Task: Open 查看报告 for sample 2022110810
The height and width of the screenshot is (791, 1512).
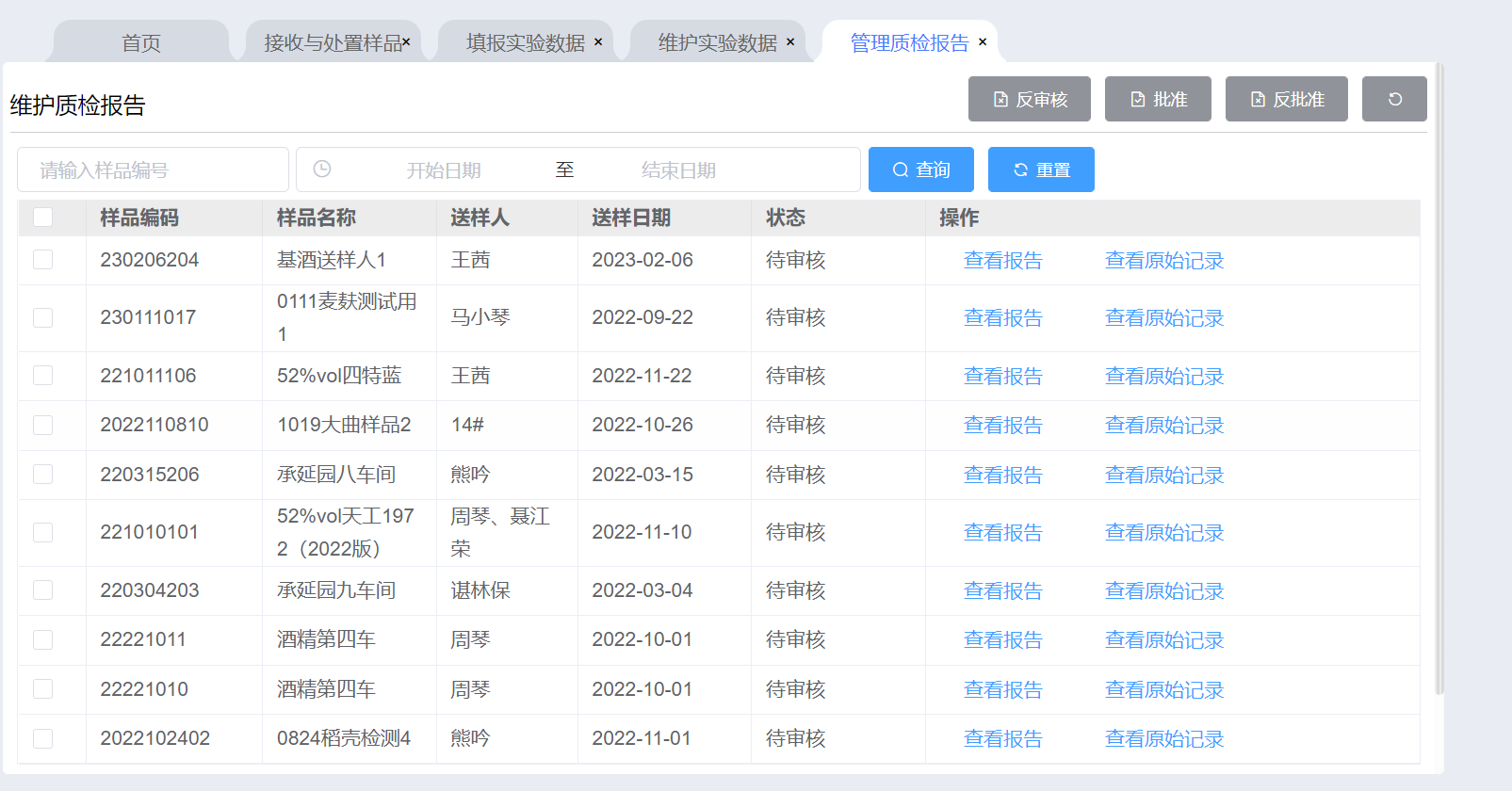Action: (x=1003, y=426)
